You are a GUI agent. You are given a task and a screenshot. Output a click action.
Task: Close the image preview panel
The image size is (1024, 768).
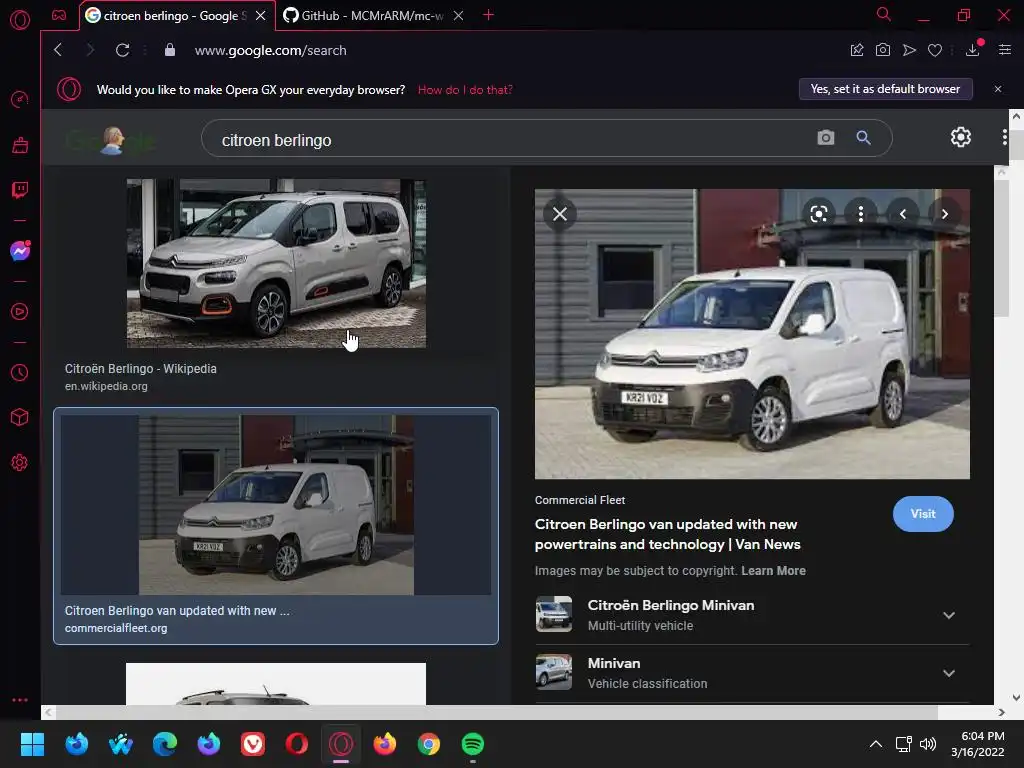click(x=560, y=214)
